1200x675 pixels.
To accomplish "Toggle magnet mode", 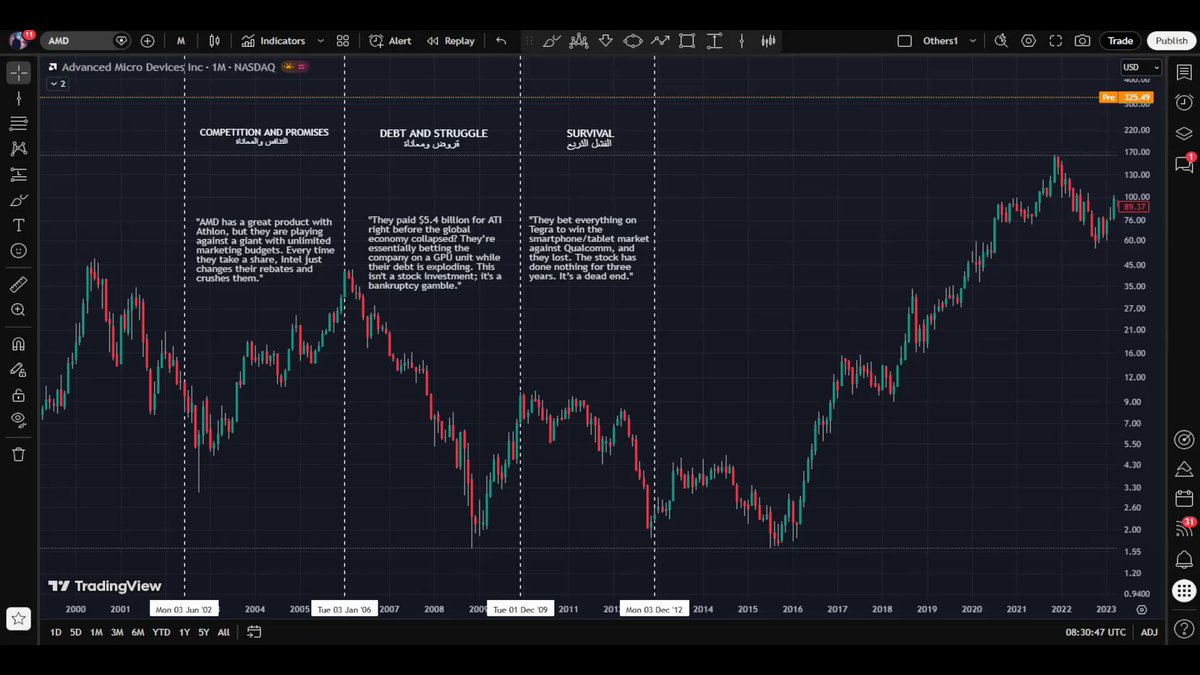I will [x=18, y=344].
